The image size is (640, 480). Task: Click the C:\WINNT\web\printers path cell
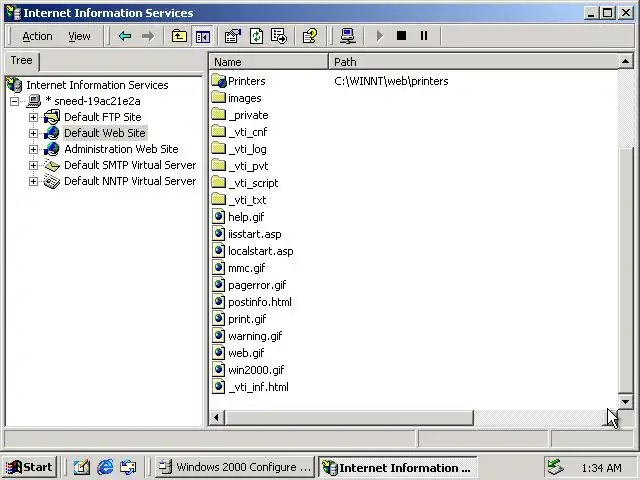pyautogui.click(x=391, y=81)
